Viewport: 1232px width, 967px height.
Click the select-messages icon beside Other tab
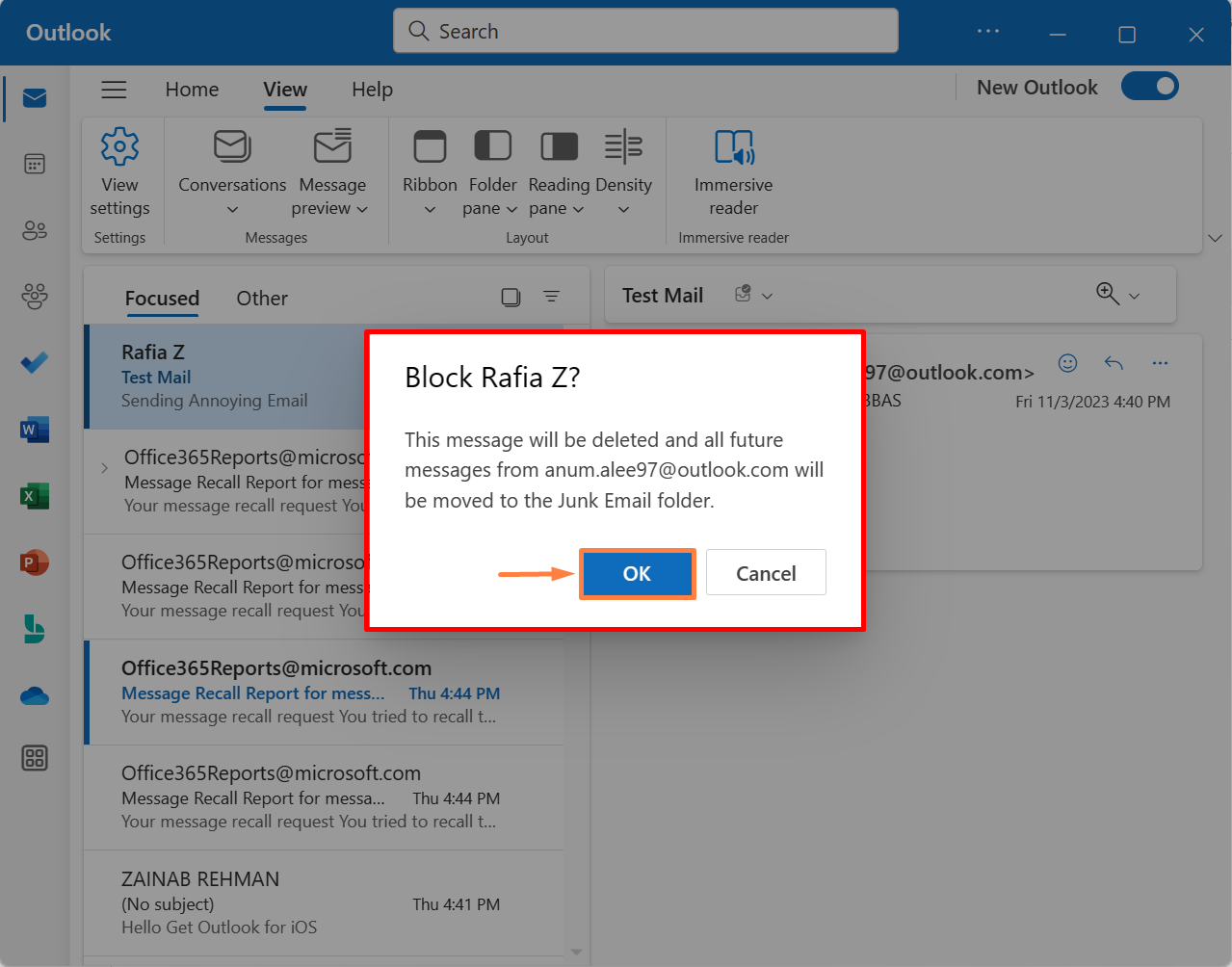tap(511, 298)
